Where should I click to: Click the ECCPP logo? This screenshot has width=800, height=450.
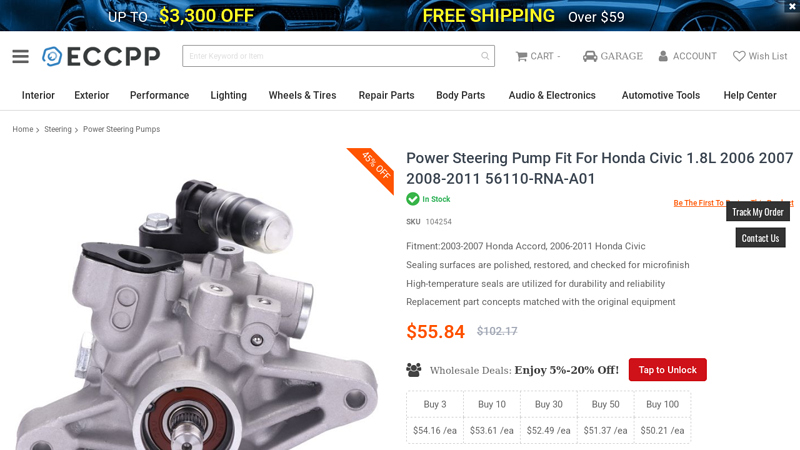[101, 56]
